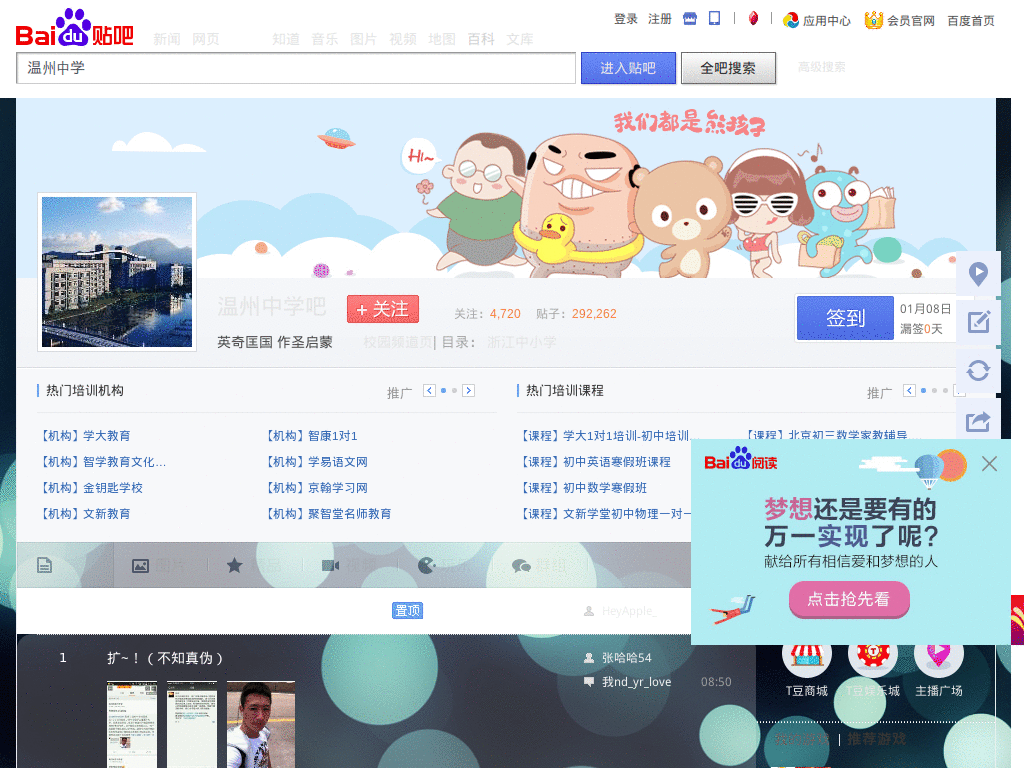Screen dimensions: 1024x768
Task: Click 注册 to register
Action: pos(660,19)
